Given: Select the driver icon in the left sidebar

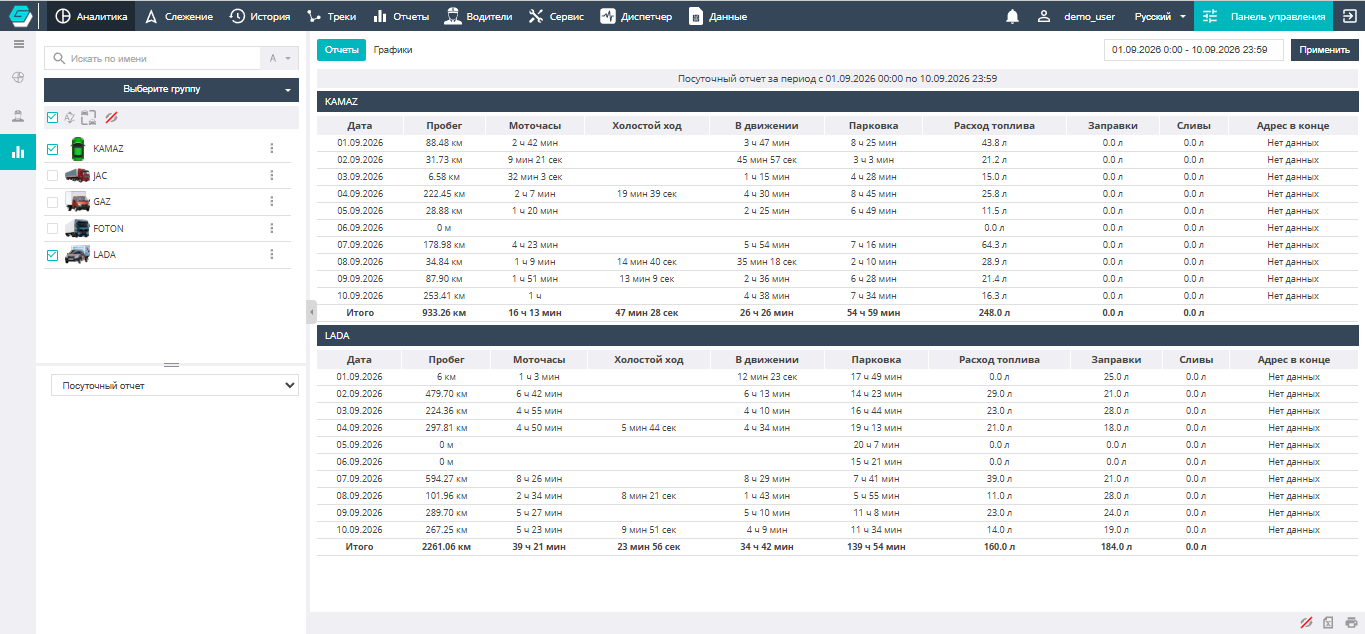Looking at the screenshot, I should 18,115.
